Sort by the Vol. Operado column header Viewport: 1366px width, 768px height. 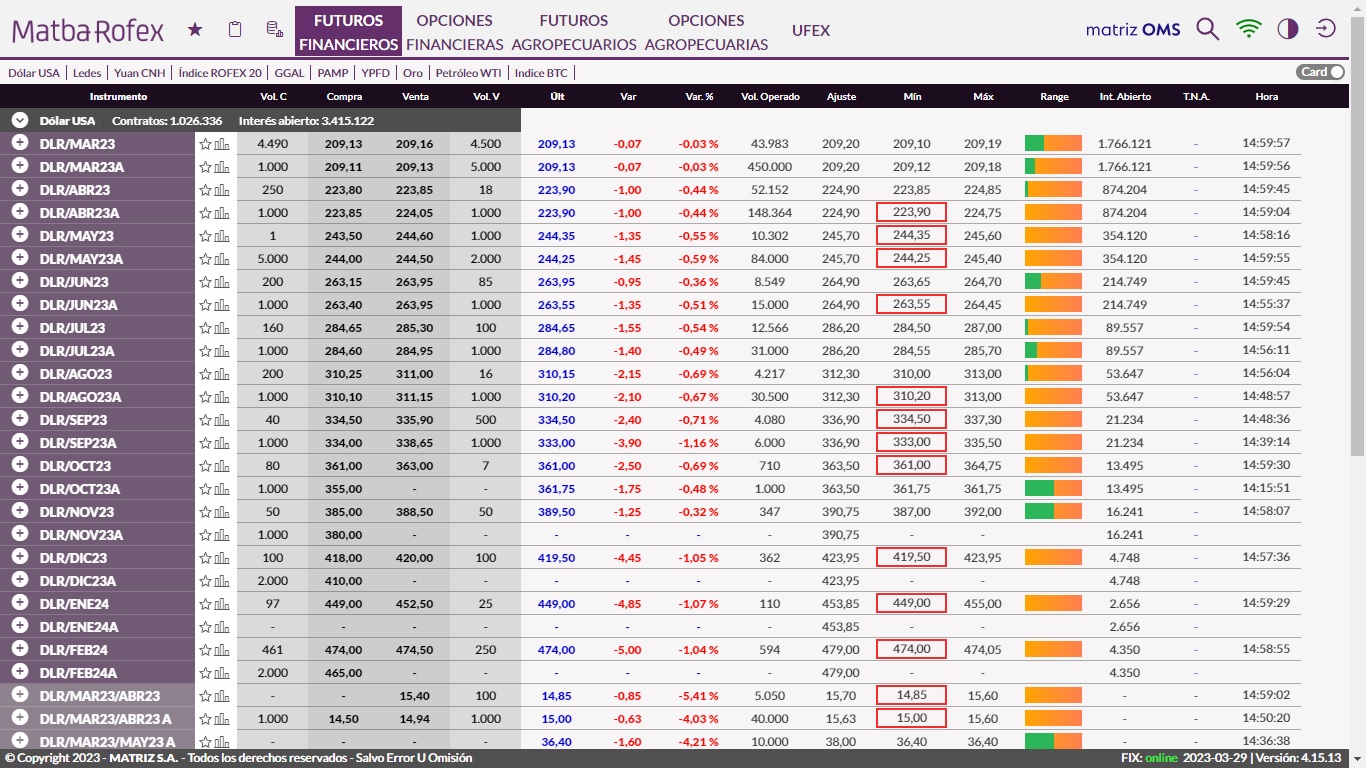coord(769,97)
